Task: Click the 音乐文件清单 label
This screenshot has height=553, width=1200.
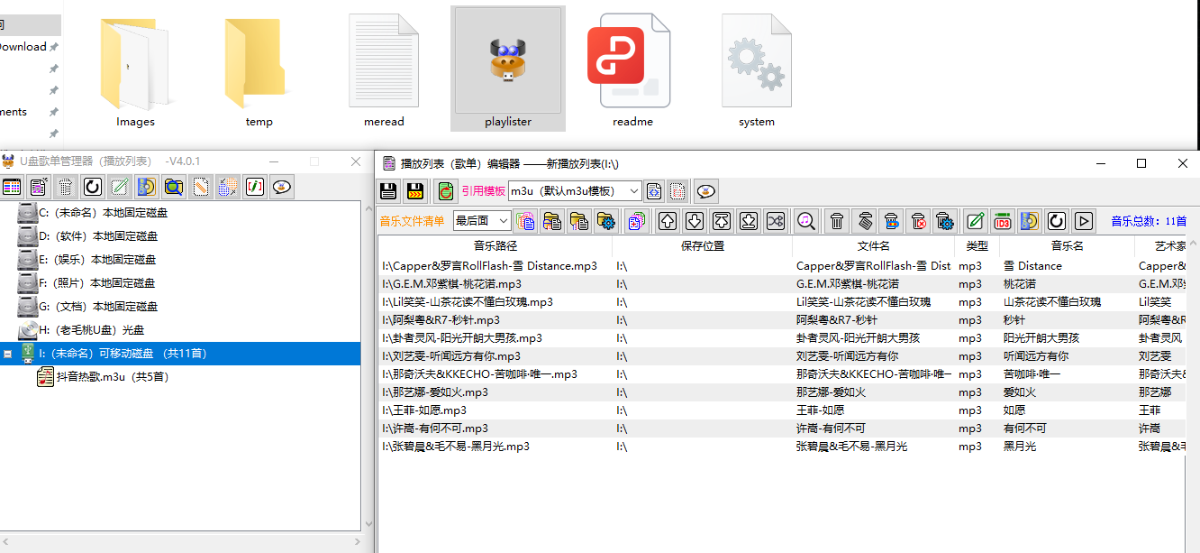Action: pos(412,221)
